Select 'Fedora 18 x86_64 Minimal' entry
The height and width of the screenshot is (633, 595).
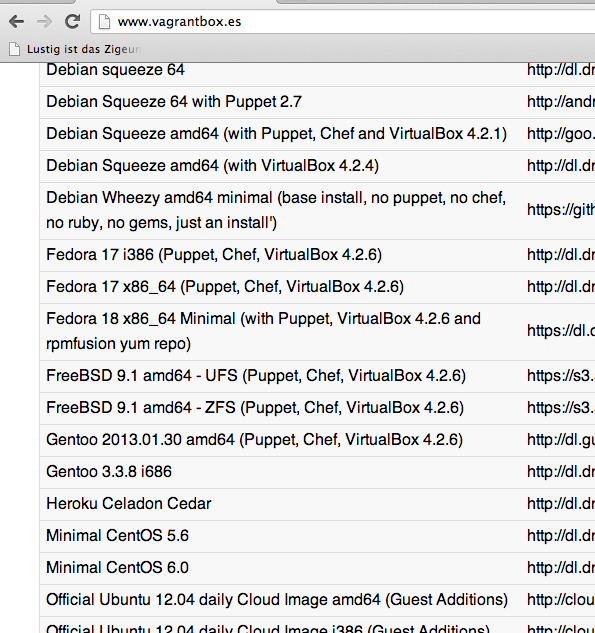click(263, 331)
